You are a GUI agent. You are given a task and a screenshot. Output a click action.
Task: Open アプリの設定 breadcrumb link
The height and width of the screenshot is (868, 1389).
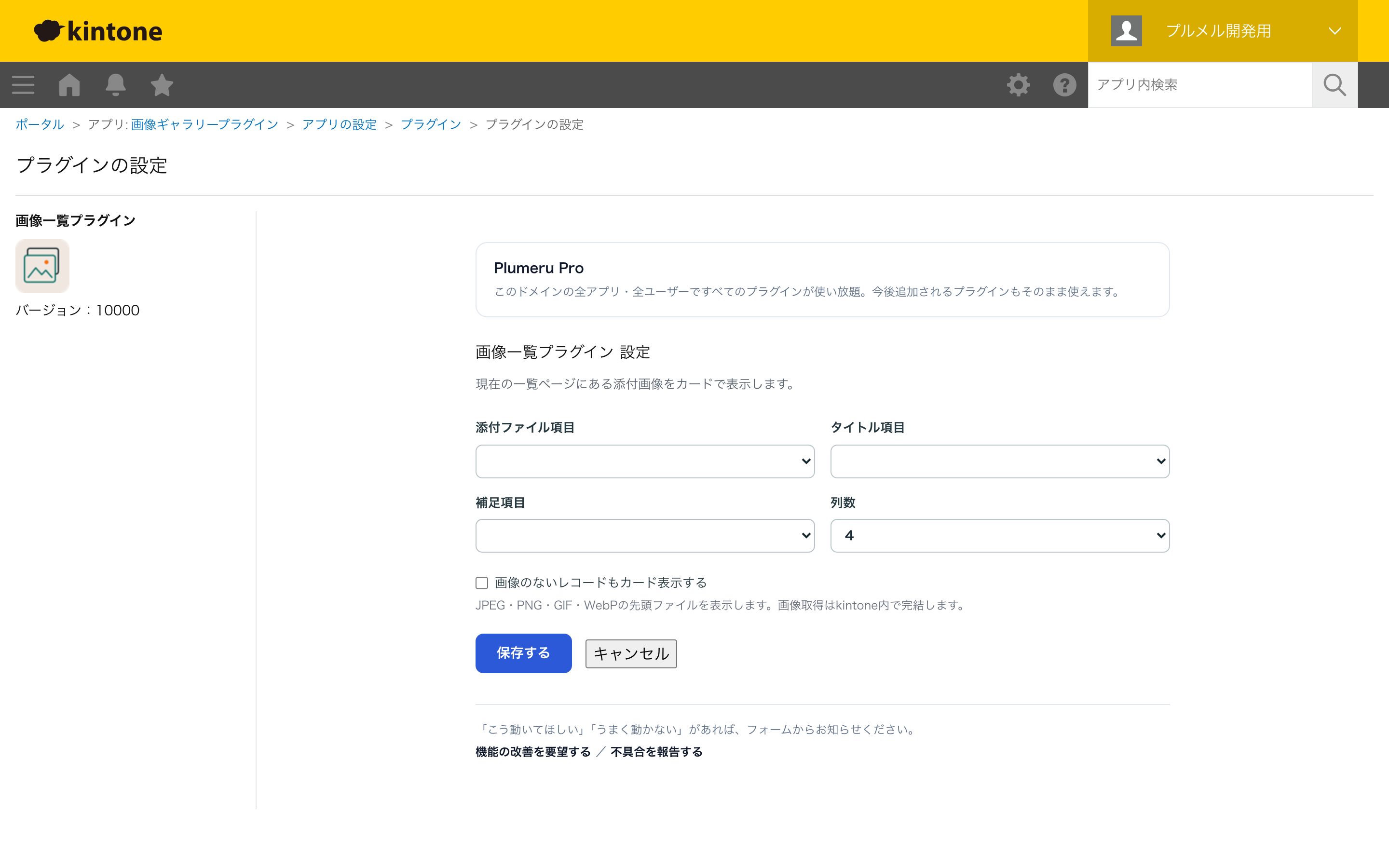339,124
